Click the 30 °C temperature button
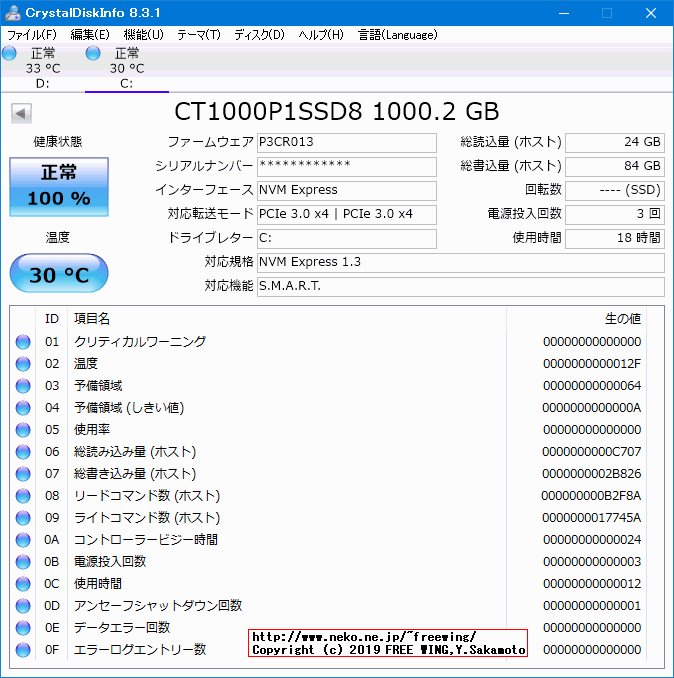 pyautogui.click(x=59, y=273)
